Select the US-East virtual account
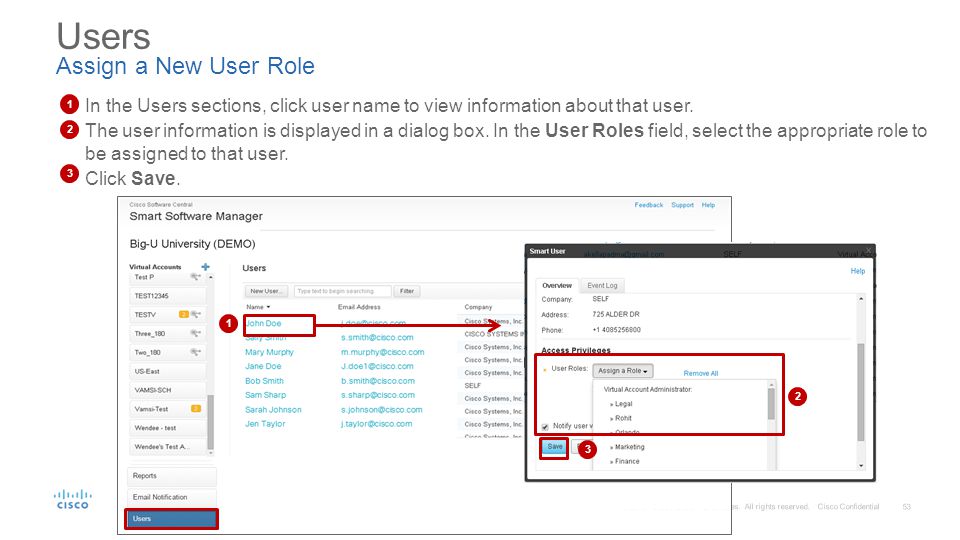 168,372
